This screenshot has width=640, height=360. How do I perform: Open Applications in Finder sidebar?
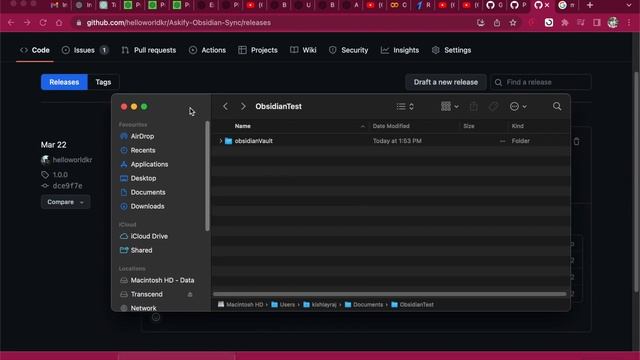point(149,164)
